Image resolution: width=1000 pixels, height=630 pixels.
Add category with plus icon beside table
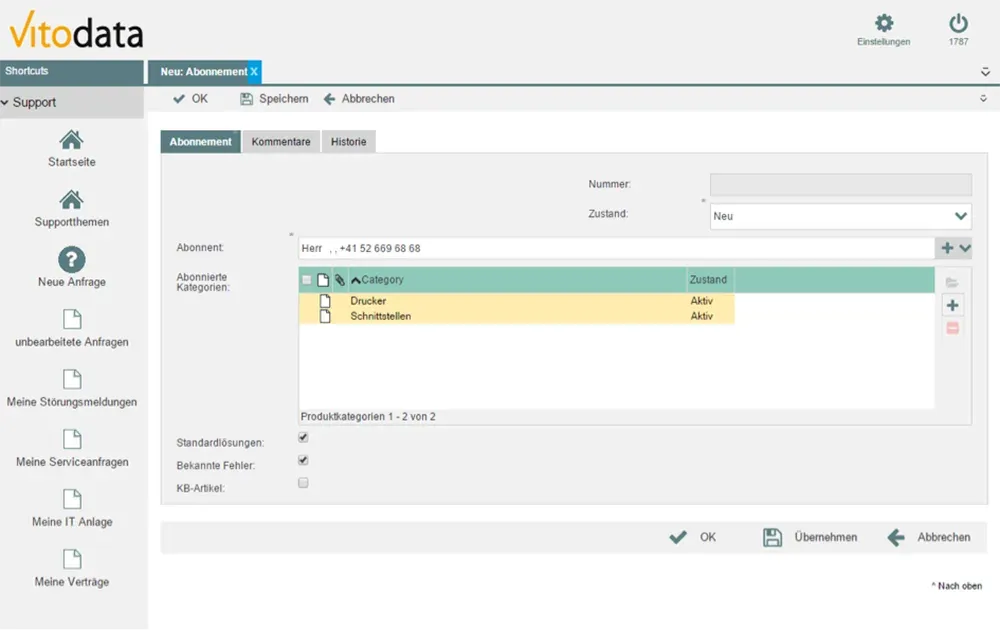pos(952,305)
